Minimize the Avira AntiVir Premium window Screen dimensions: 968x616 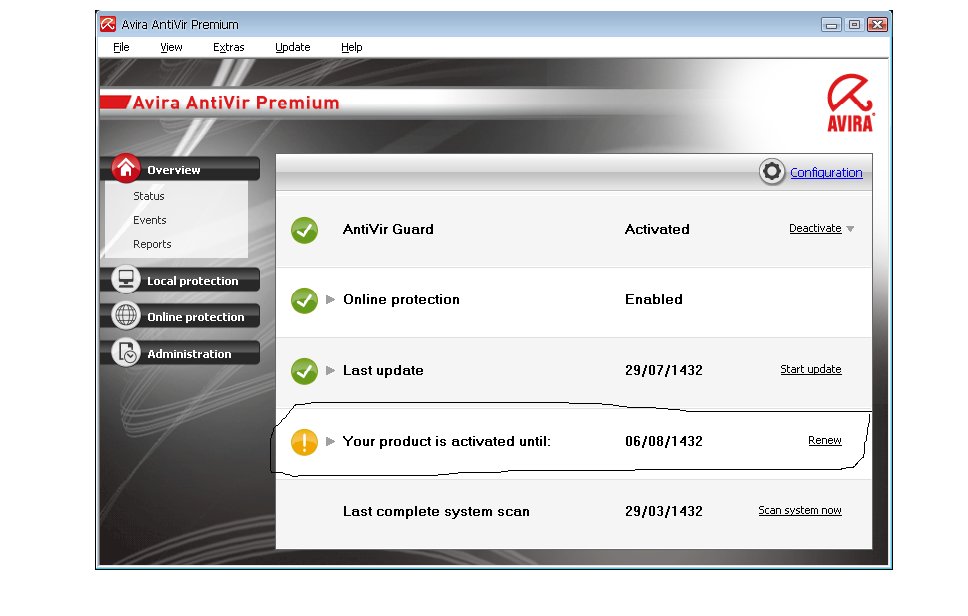coord(831,25)
